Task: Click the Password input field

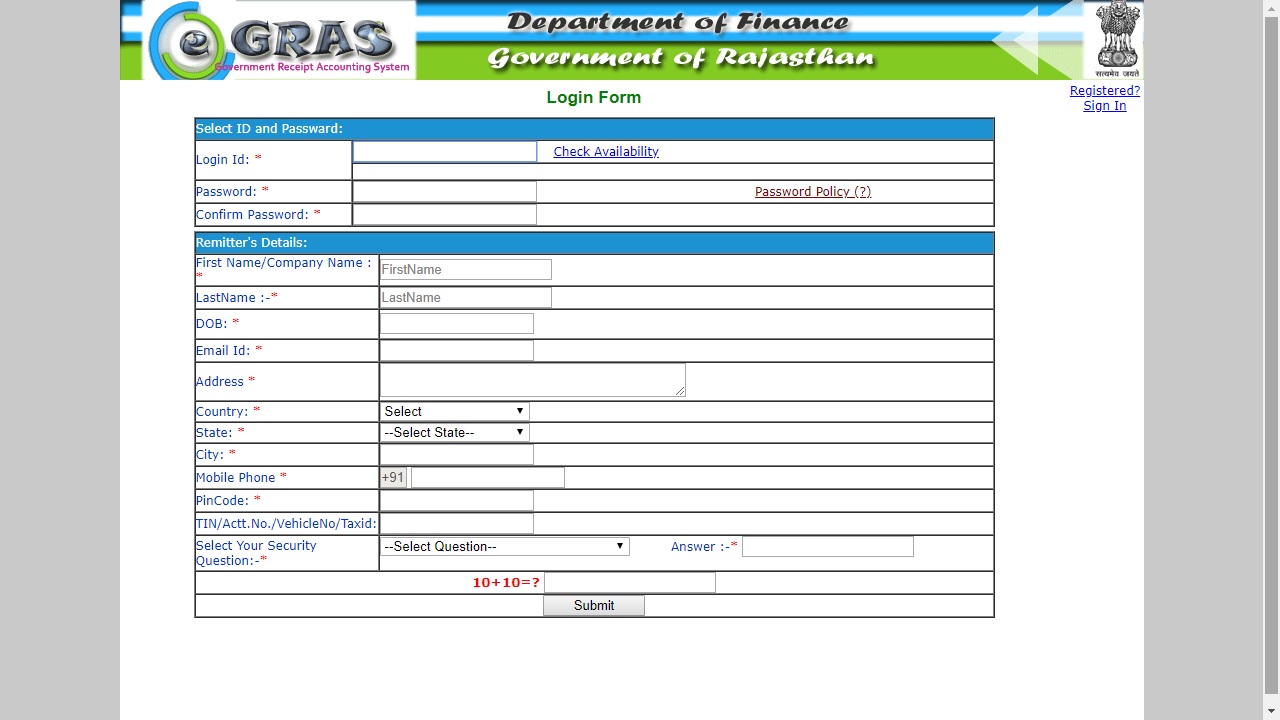Action: click(x=443, y=191)
